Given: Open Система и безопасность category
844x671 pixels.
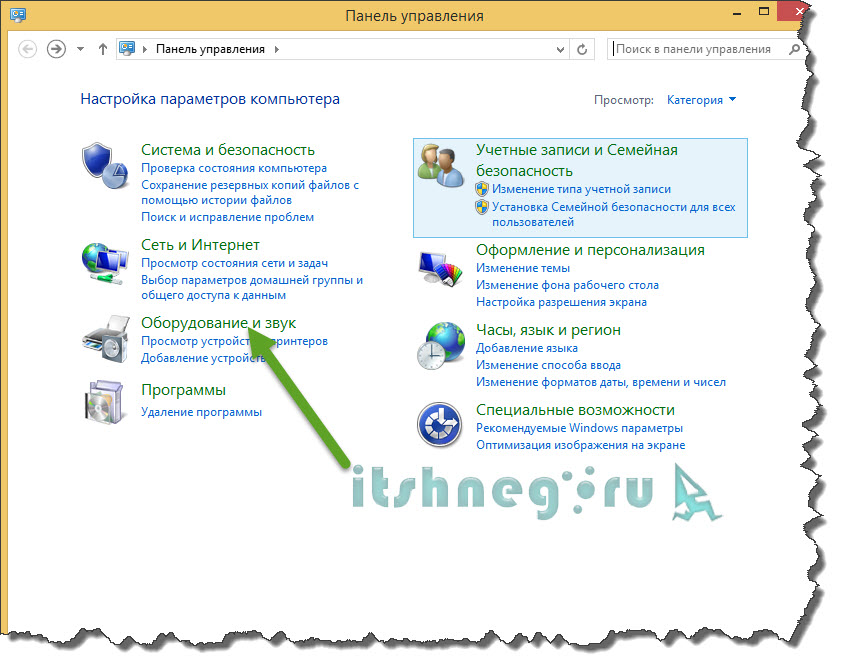Looking at the screenshot, I should point(228,150).
